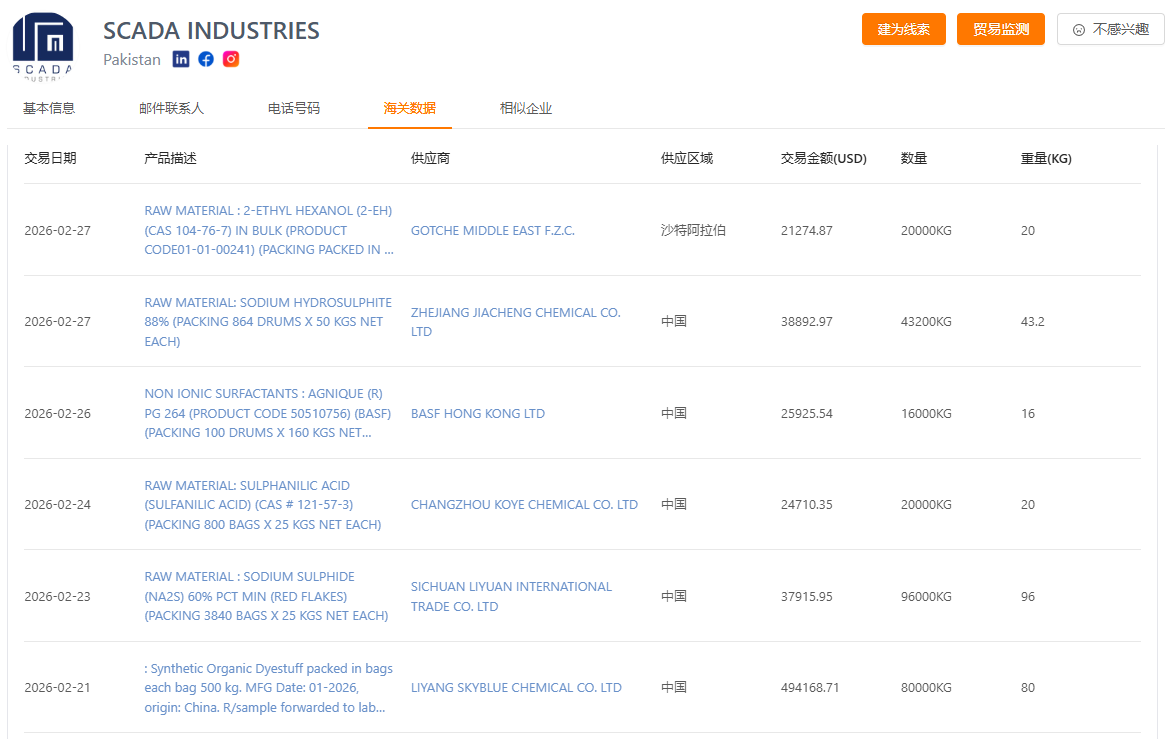Click the quantity 96000KG

[926, 596]
